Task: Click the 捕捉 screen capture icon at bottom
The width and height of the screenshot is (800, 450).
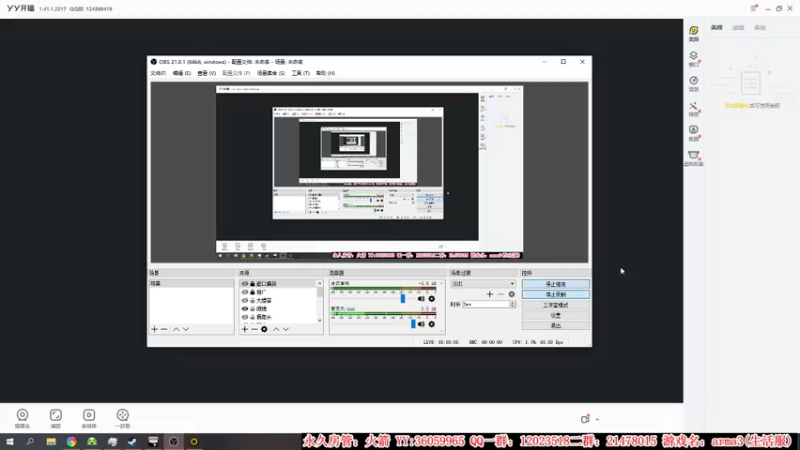Action: tap(56, 418)
